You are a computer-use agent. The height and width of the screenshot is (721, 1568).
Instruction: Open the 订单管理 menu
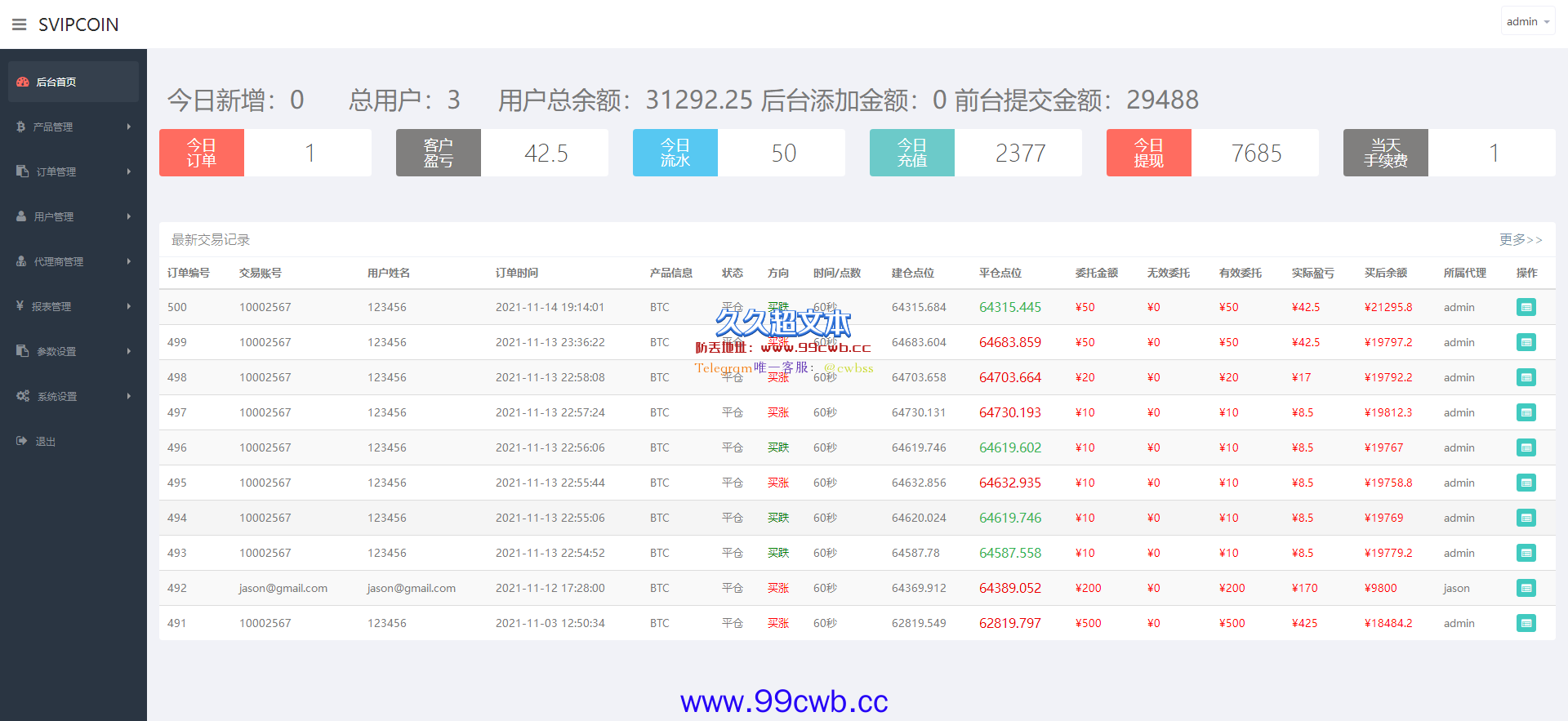[73, 171]
